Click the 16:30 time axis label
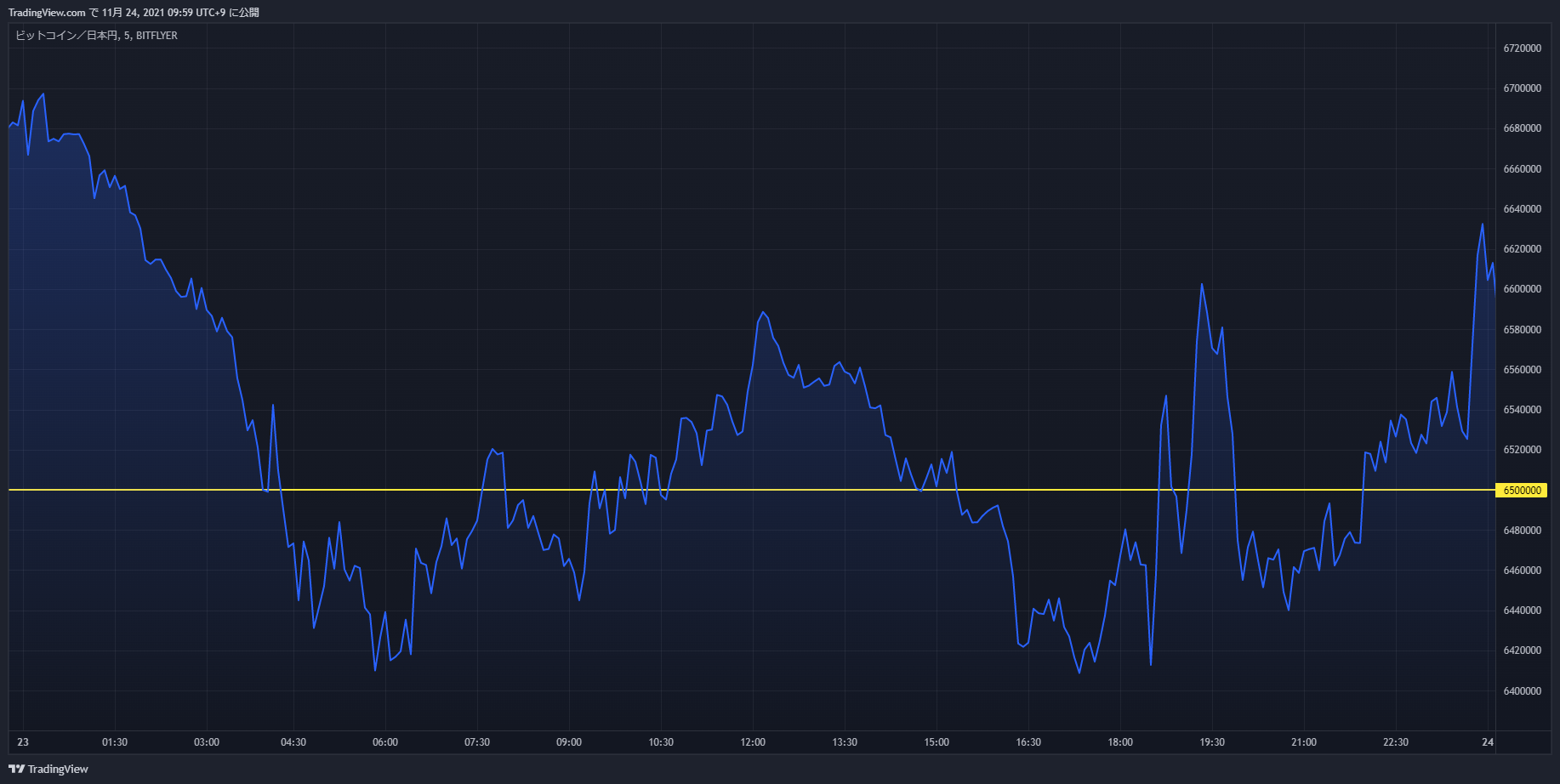This screenshot has width=1560, height=784. tap(1028, 742)
